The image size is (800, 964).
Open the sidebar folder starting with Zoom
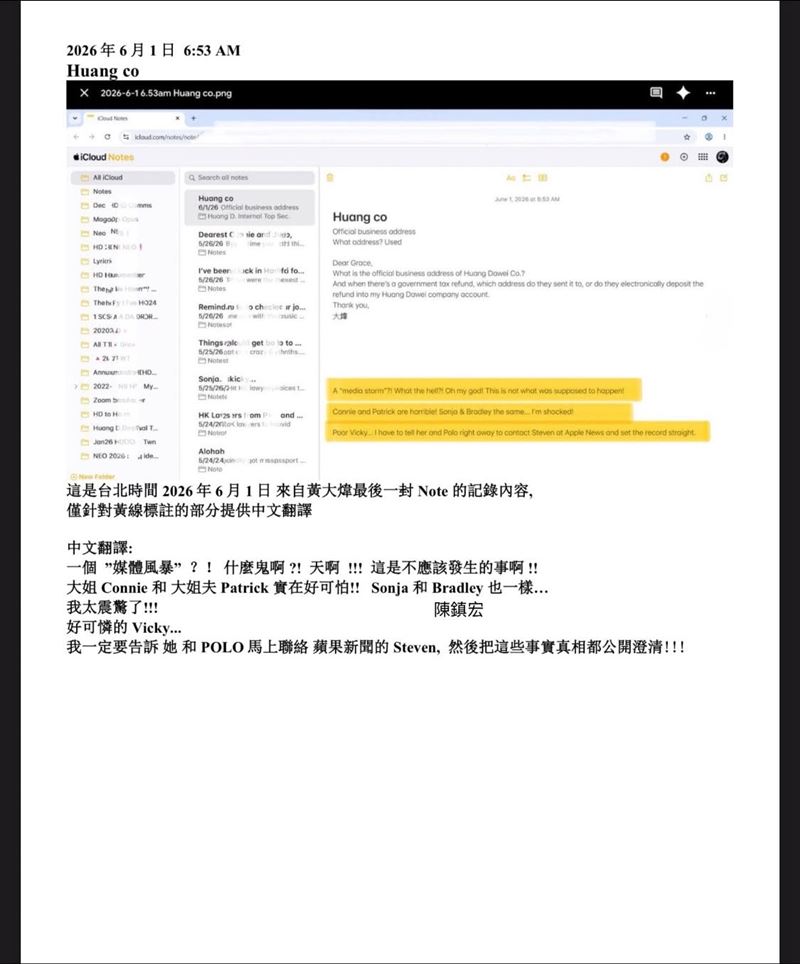[x=123, y=400]
